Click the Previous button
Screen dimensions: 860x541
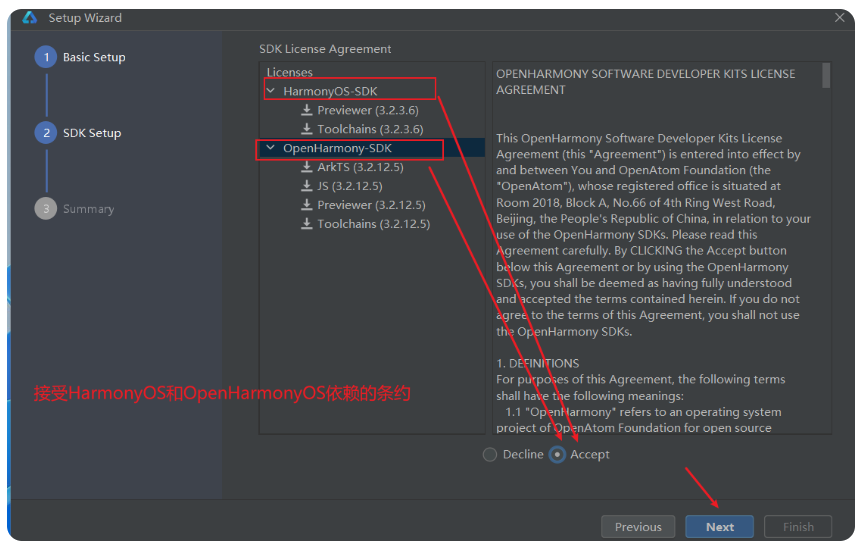click(638, 527)
